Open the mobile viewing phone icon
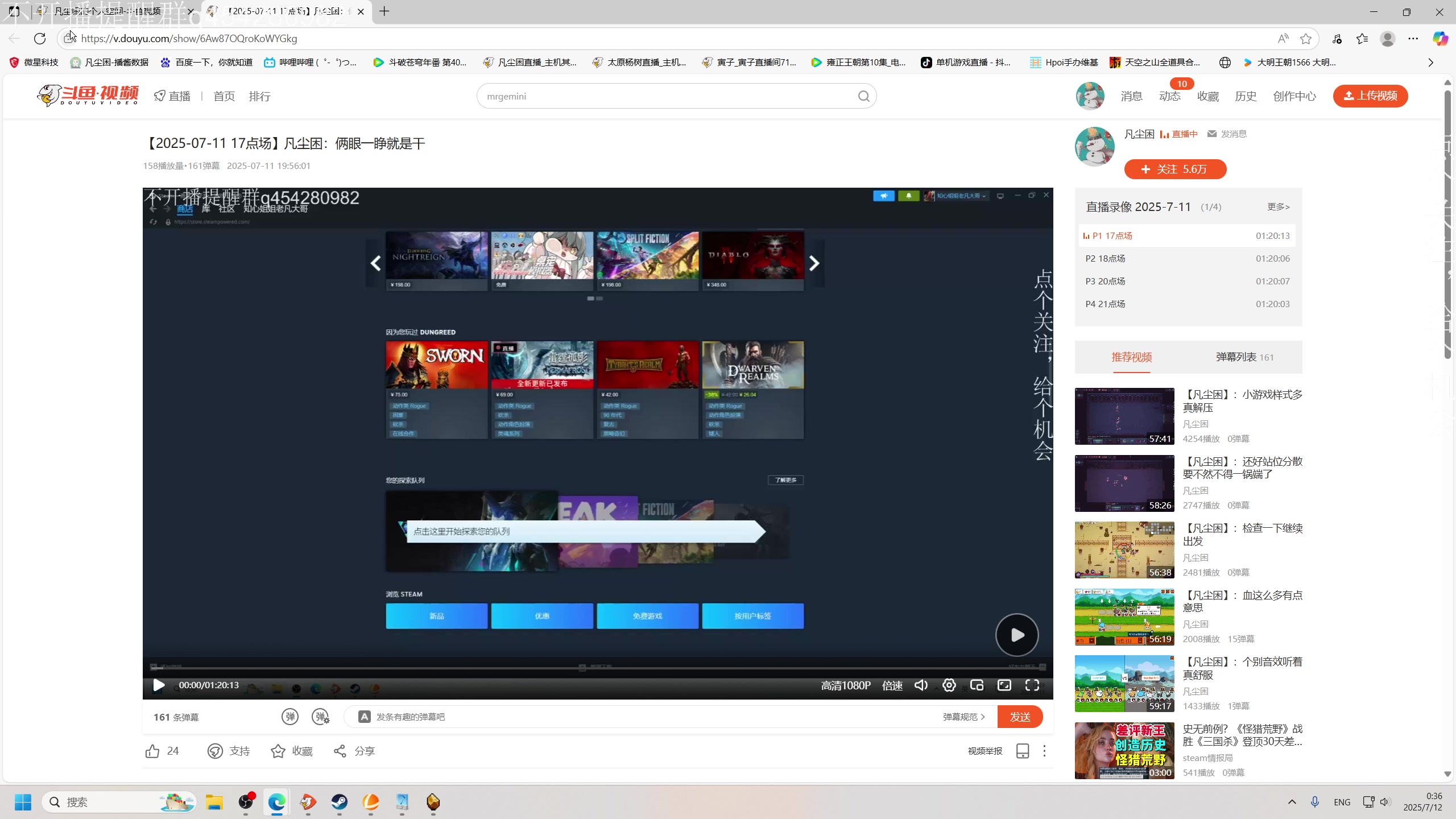 coord(1023,751)
